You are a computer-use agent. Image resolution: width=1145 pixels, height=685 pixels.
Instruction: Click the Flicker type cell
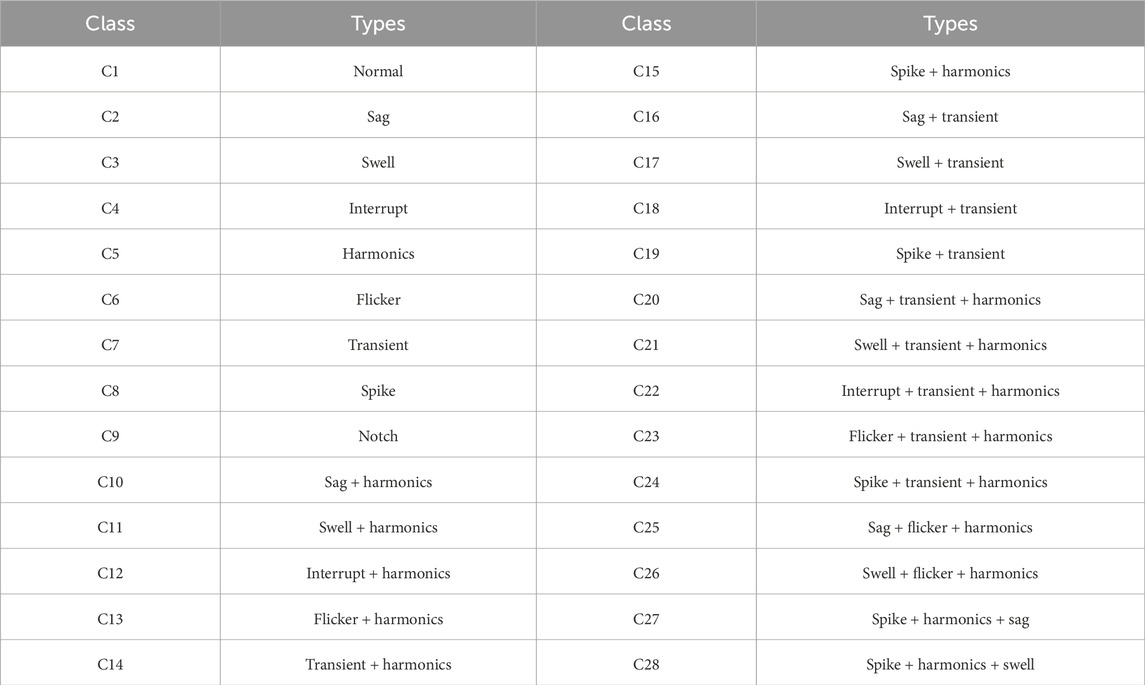pos(378,299)
